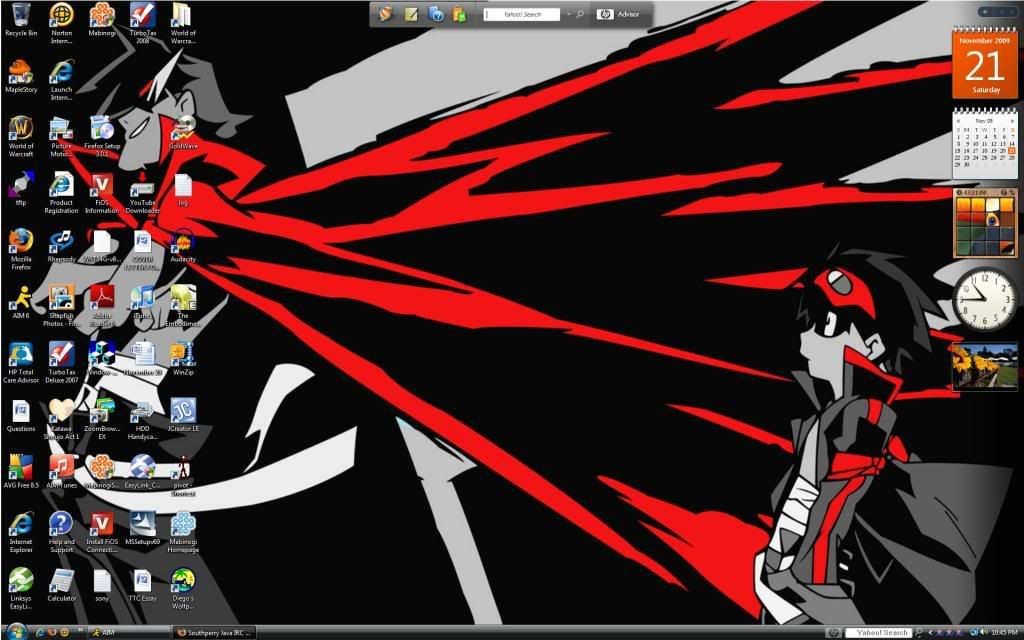Select the Adobe Reader 8 shortcut
The width and height of the screenshot is (1024, 640).
[102, 306]
